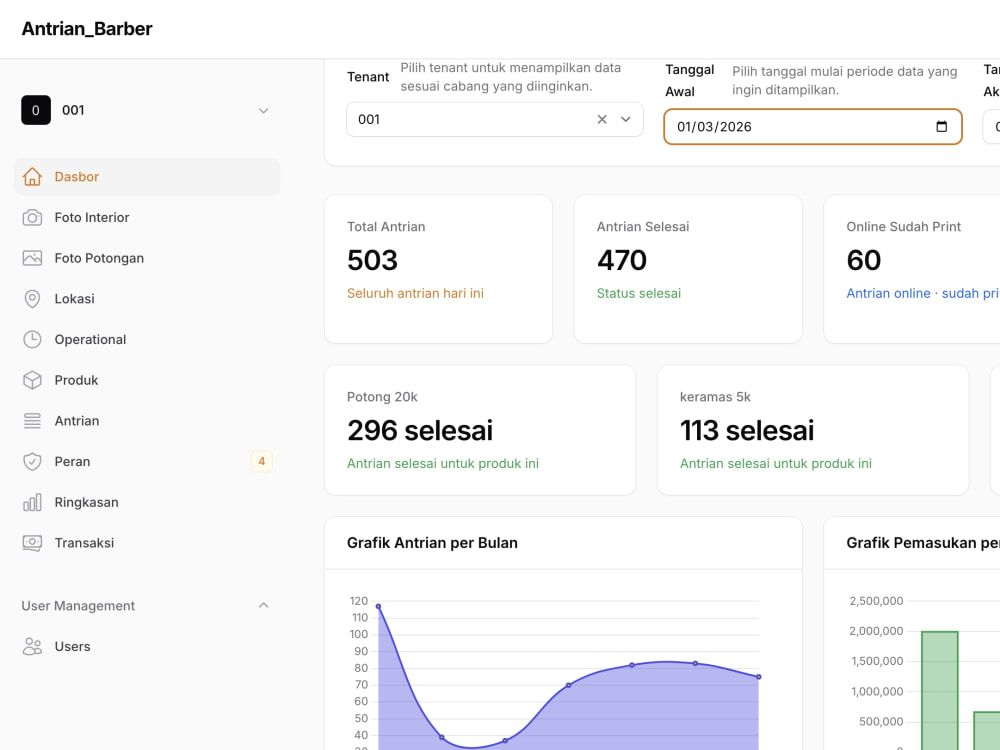Open the Peran sidebar link
Viewport: 1000px width, 750px height.
tap(147, 462)
